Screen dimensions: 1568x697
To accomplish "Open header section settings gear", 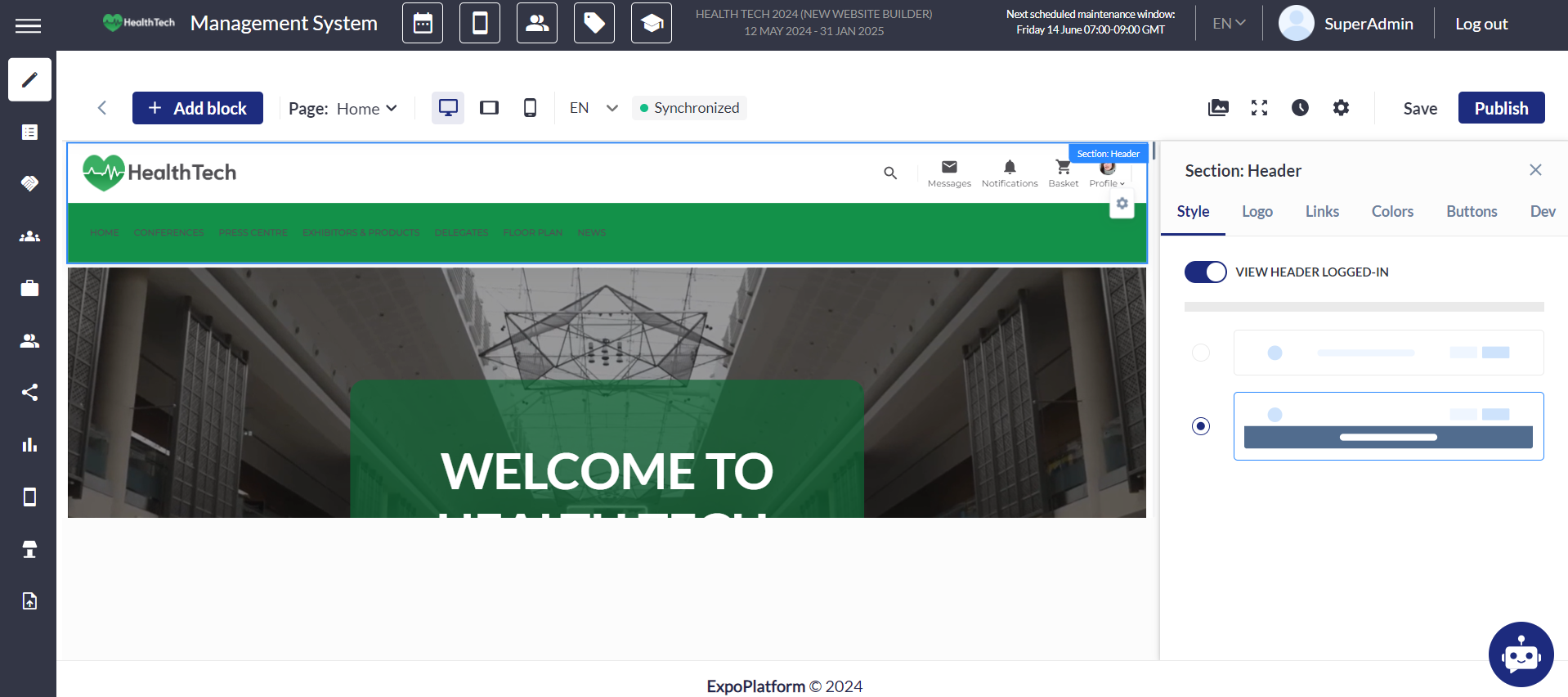I will pos(1122,204).
